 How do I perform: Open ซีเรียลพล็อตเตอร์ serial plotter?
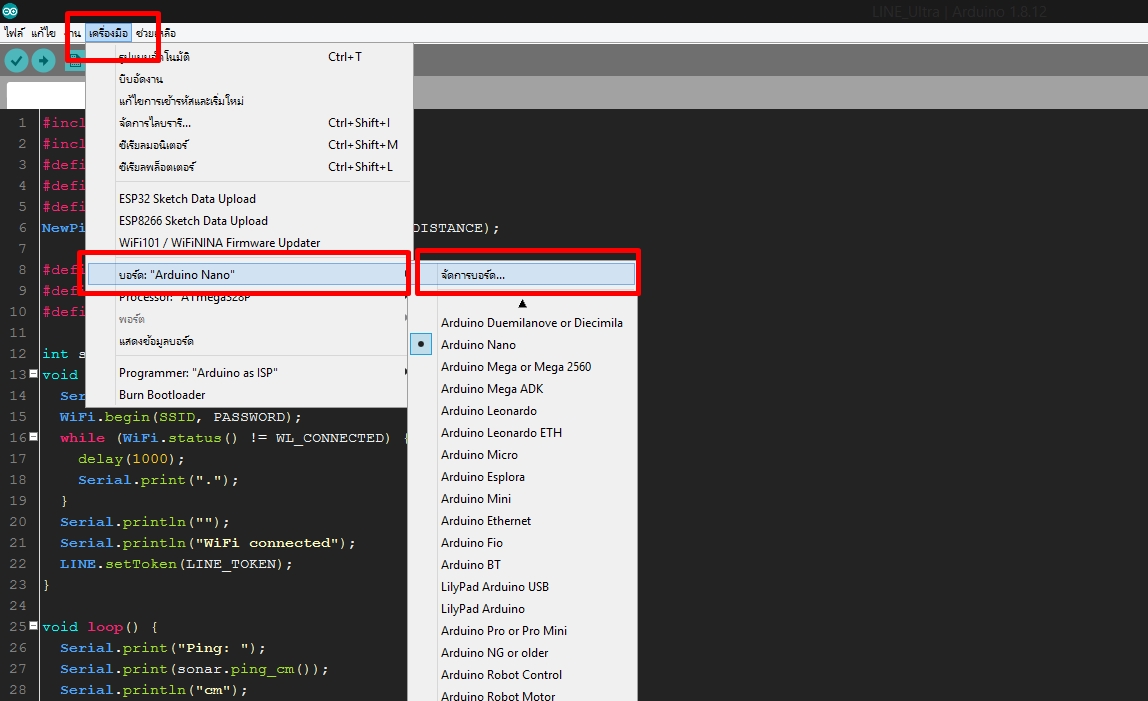pyautogui.click(x=247, y=166)
